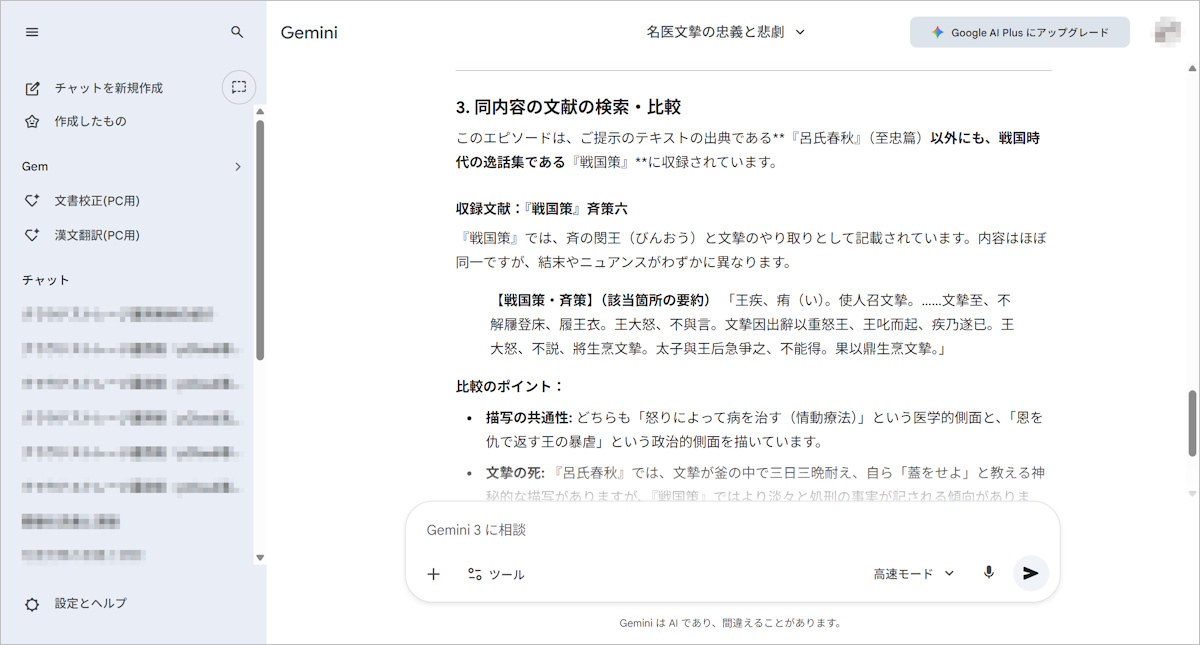1200x645 pixels.
Task: Open the account profile avatar
Action: click(x=1167, y=31)
